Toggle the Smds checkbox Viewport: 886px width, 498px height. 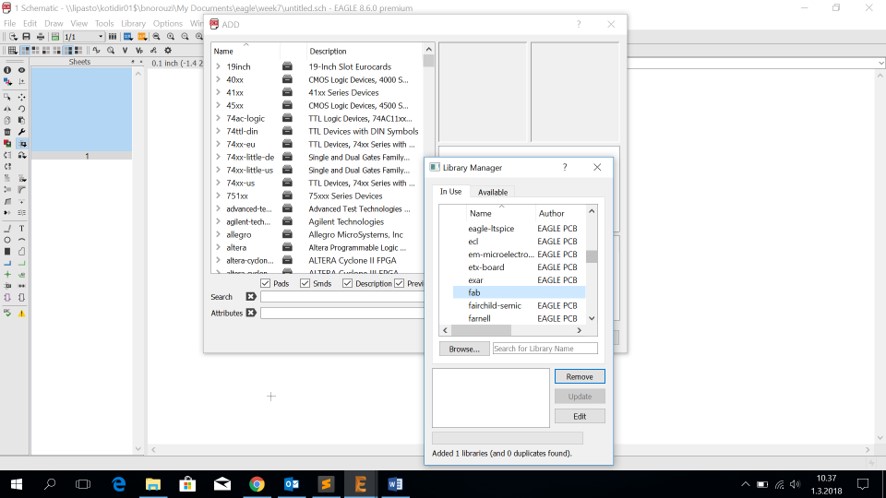(305, 283)
